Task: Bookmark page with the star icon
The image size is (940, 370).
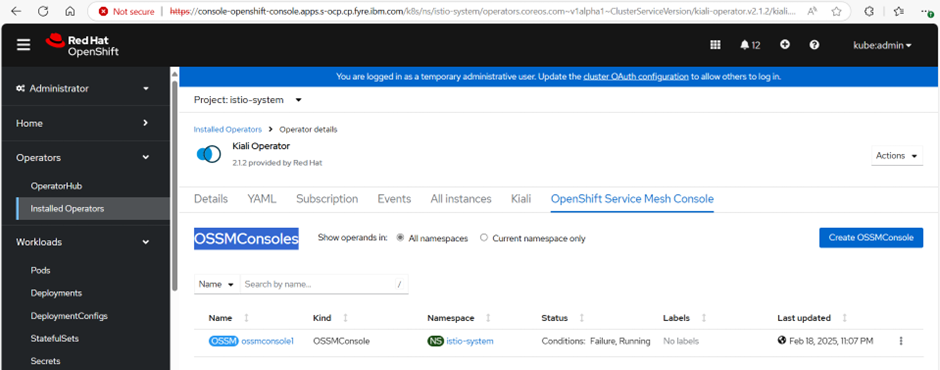Action: (x=836, y=11)
